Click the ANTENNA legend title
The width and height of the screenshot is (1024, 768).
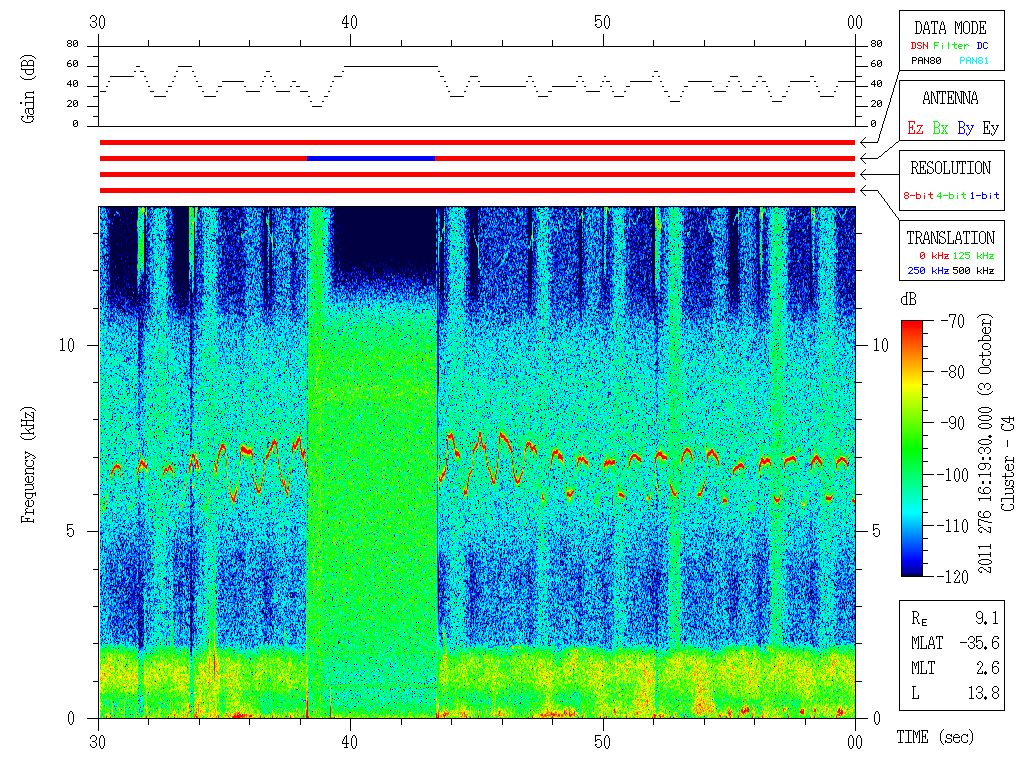pyautogui.click(x=950, y=99)
